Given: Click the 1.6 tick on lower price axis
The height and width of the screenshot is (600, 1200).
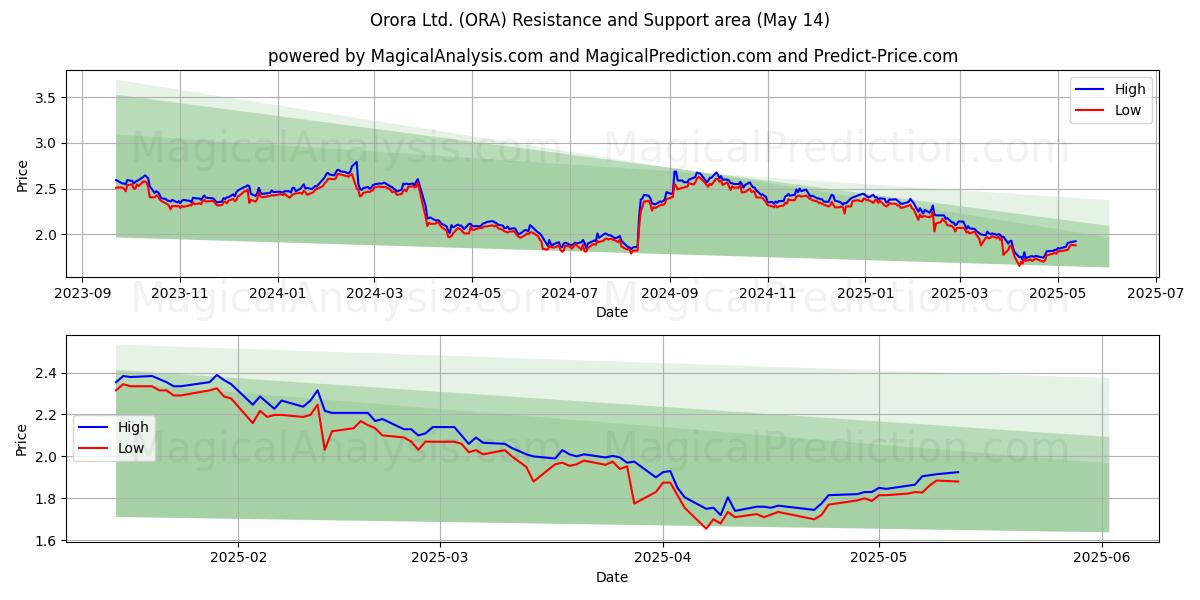Looking at the screenshot, I should (x=47, y=541).
